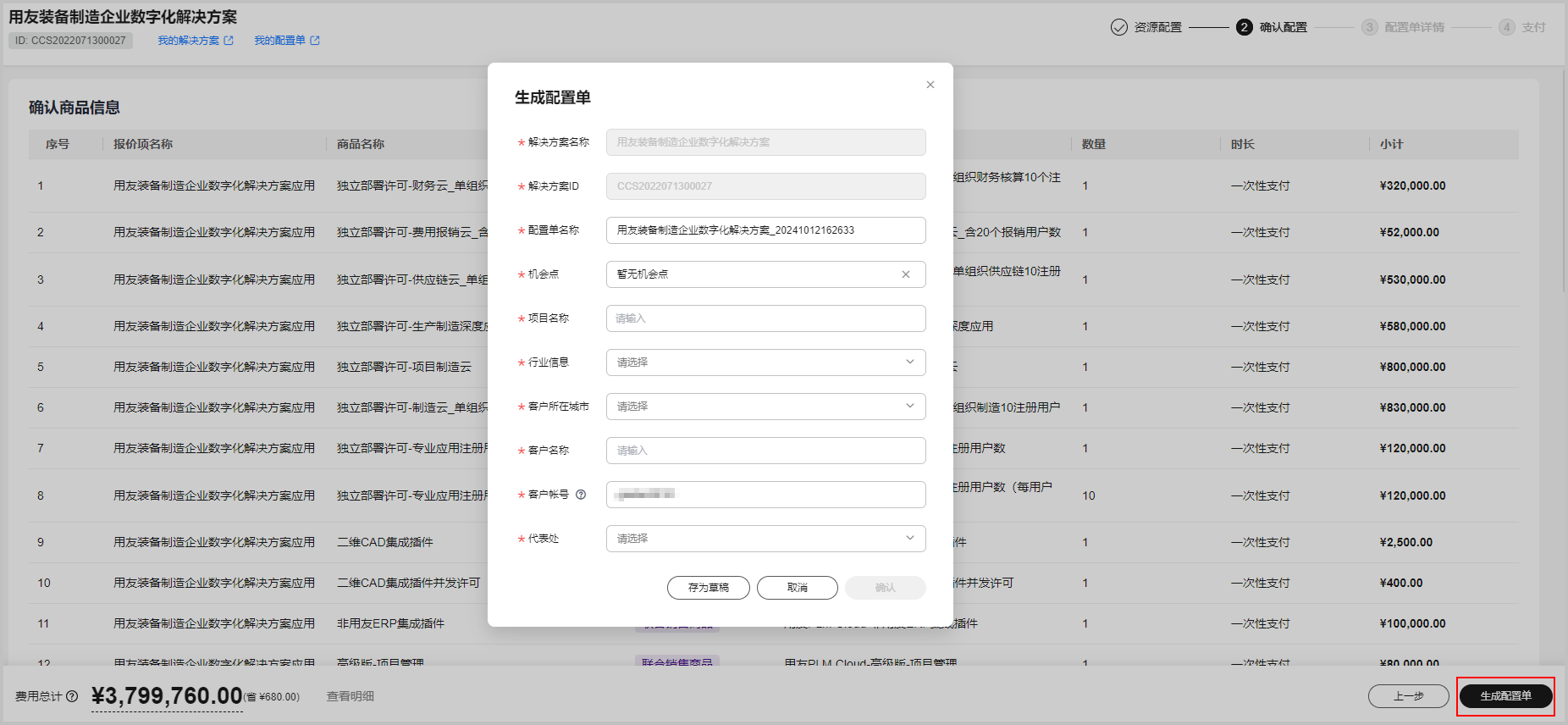Click the disabled 解决方案ID field
Image resolution: width=1568 pixels, height=725 pixels.
765,186
